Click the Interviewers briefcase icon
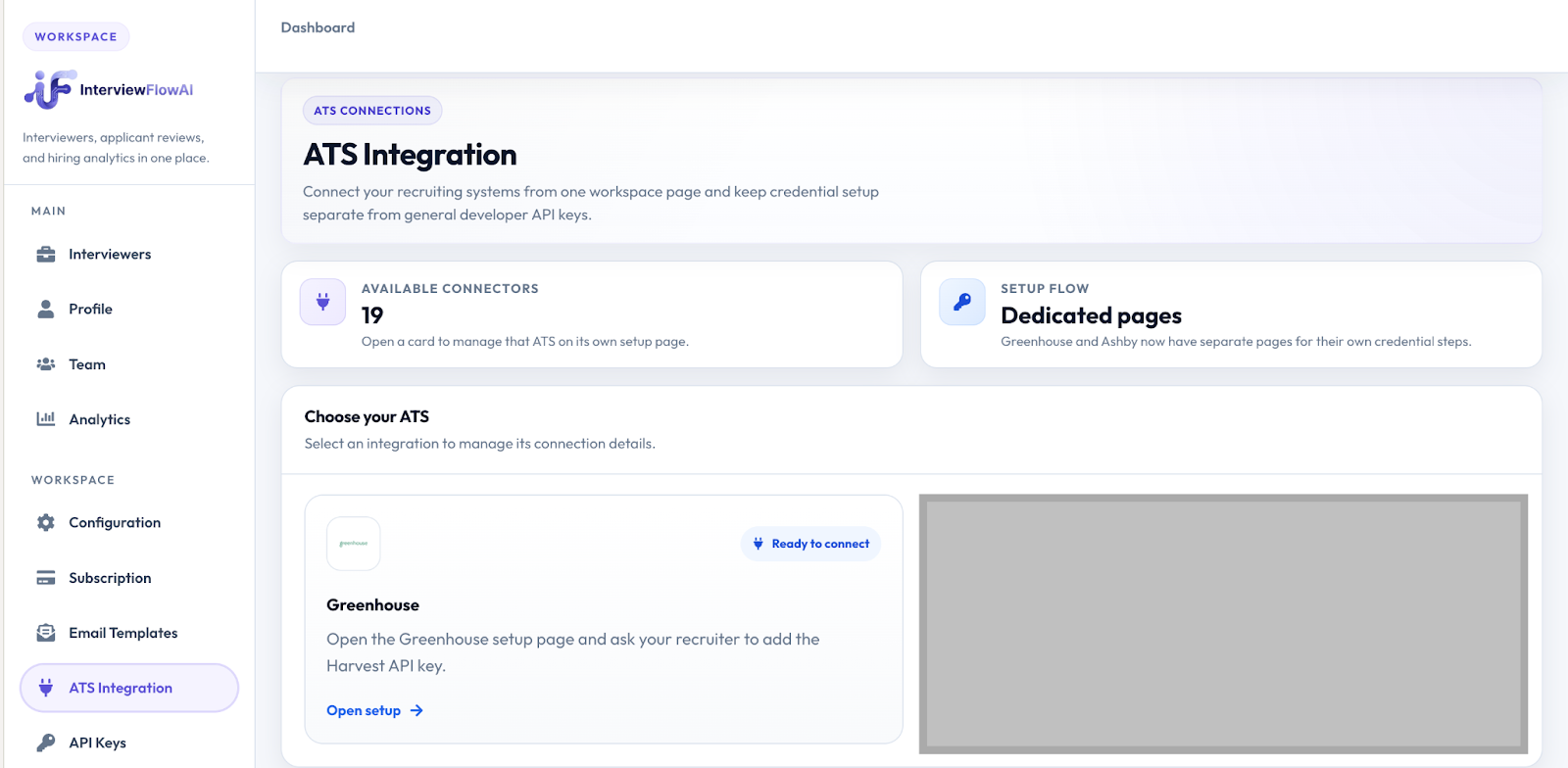The image size is (1568, 768). (x=46, y=255)
